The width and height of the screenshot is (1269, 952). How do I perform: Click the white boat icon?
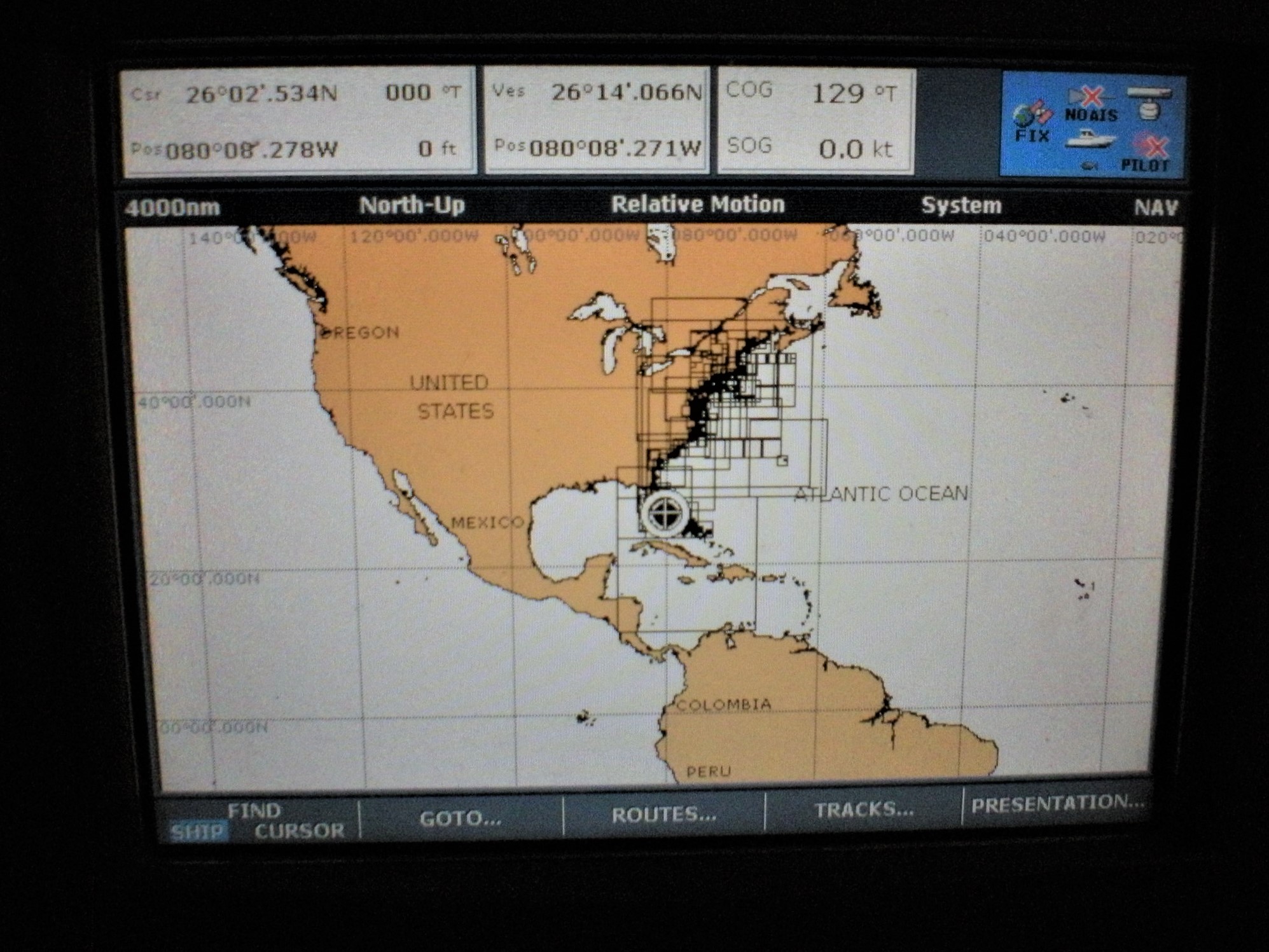(1090, 139)
